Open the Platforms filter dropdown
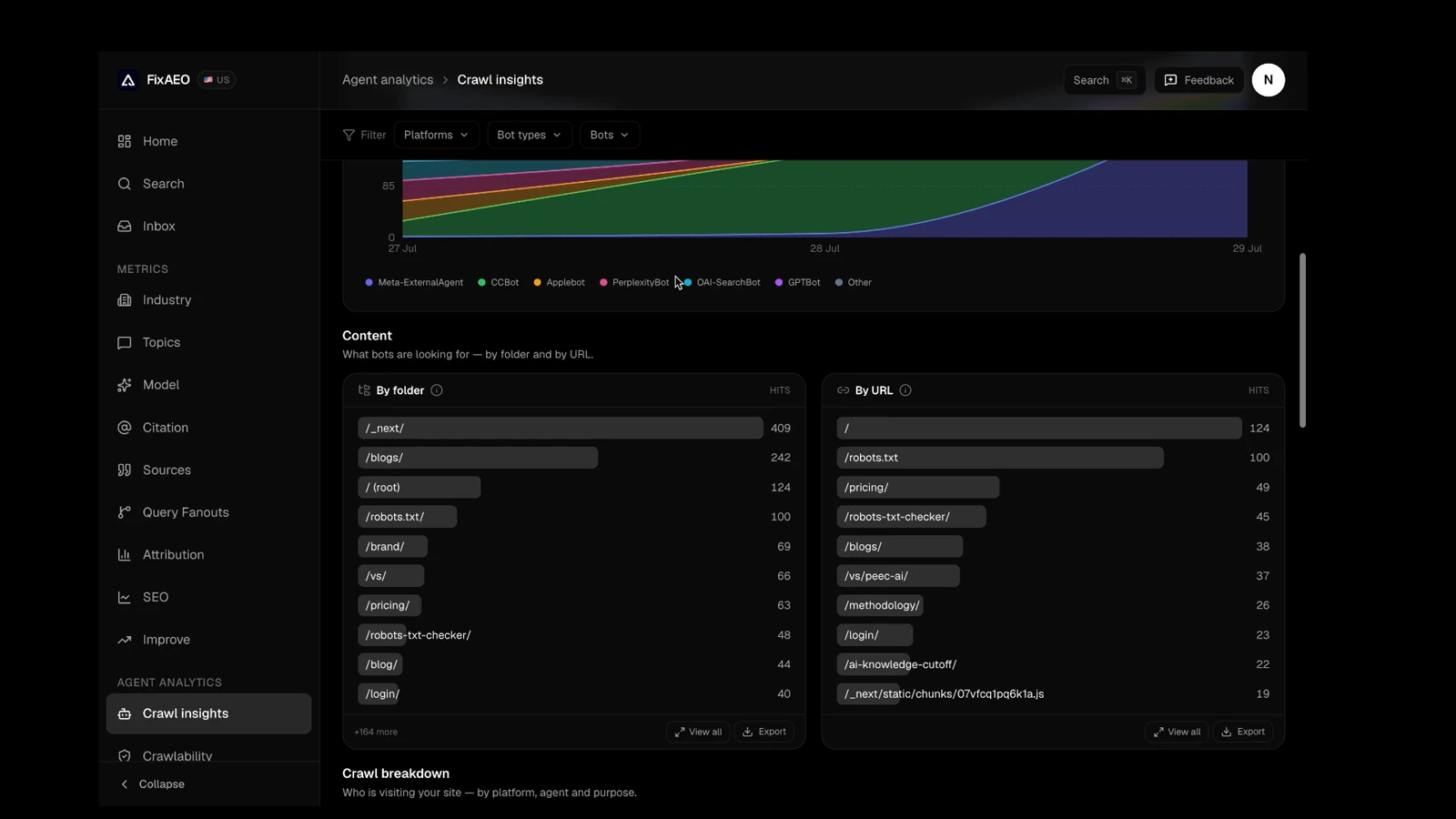Viewport: 1456px width, 819px height. pyautogui.click(x=436, y=135)
